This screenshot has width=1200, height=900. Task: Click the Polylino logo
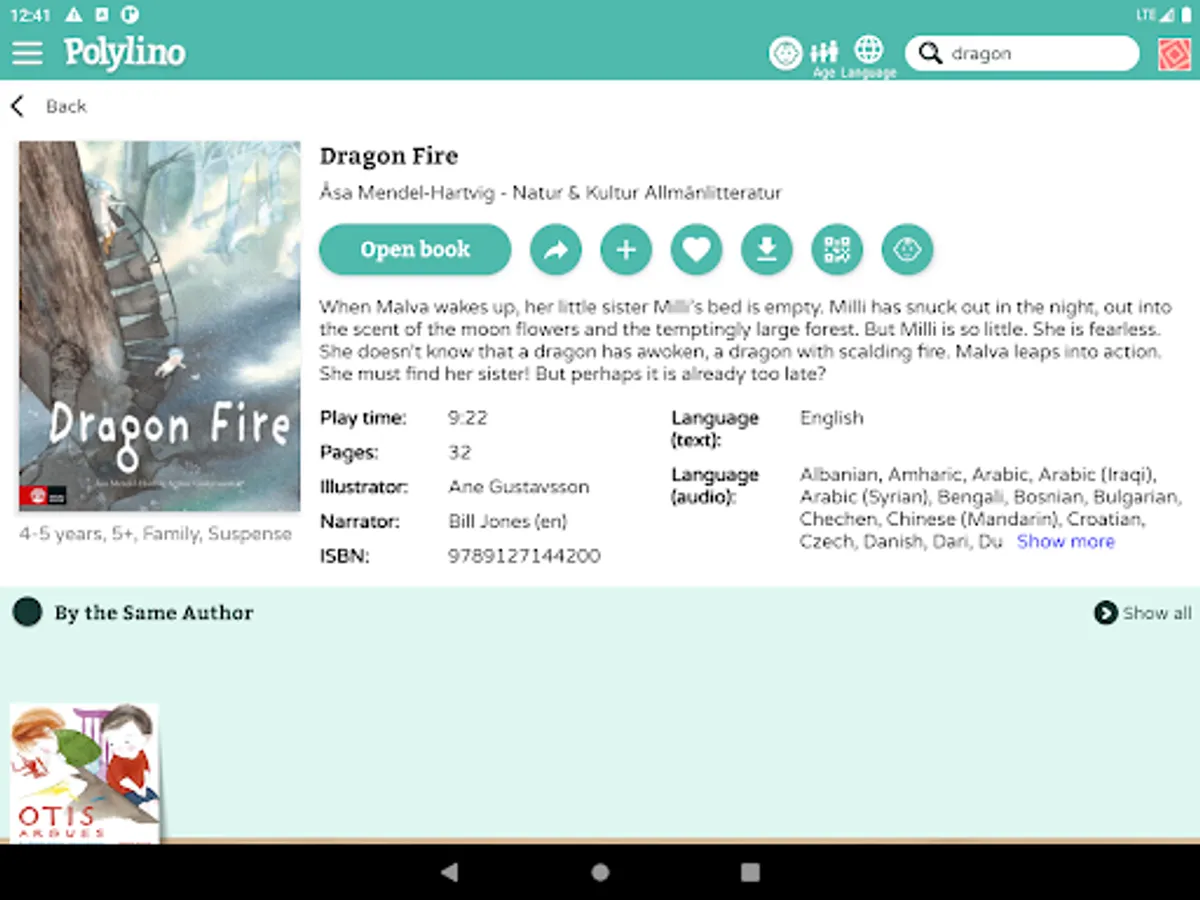[125, 53]
